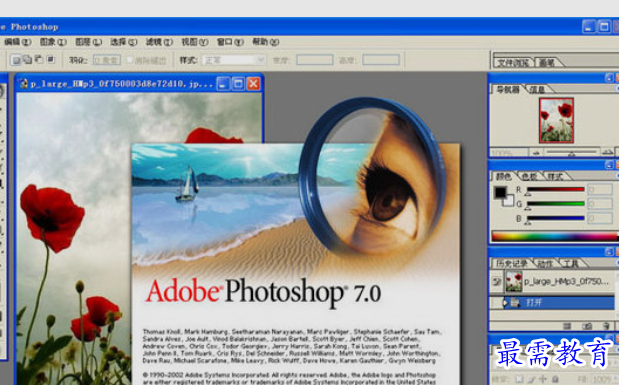Click the document icon in the 打开 history row
The height and width of the screenshot is (385, 619).
514,303
